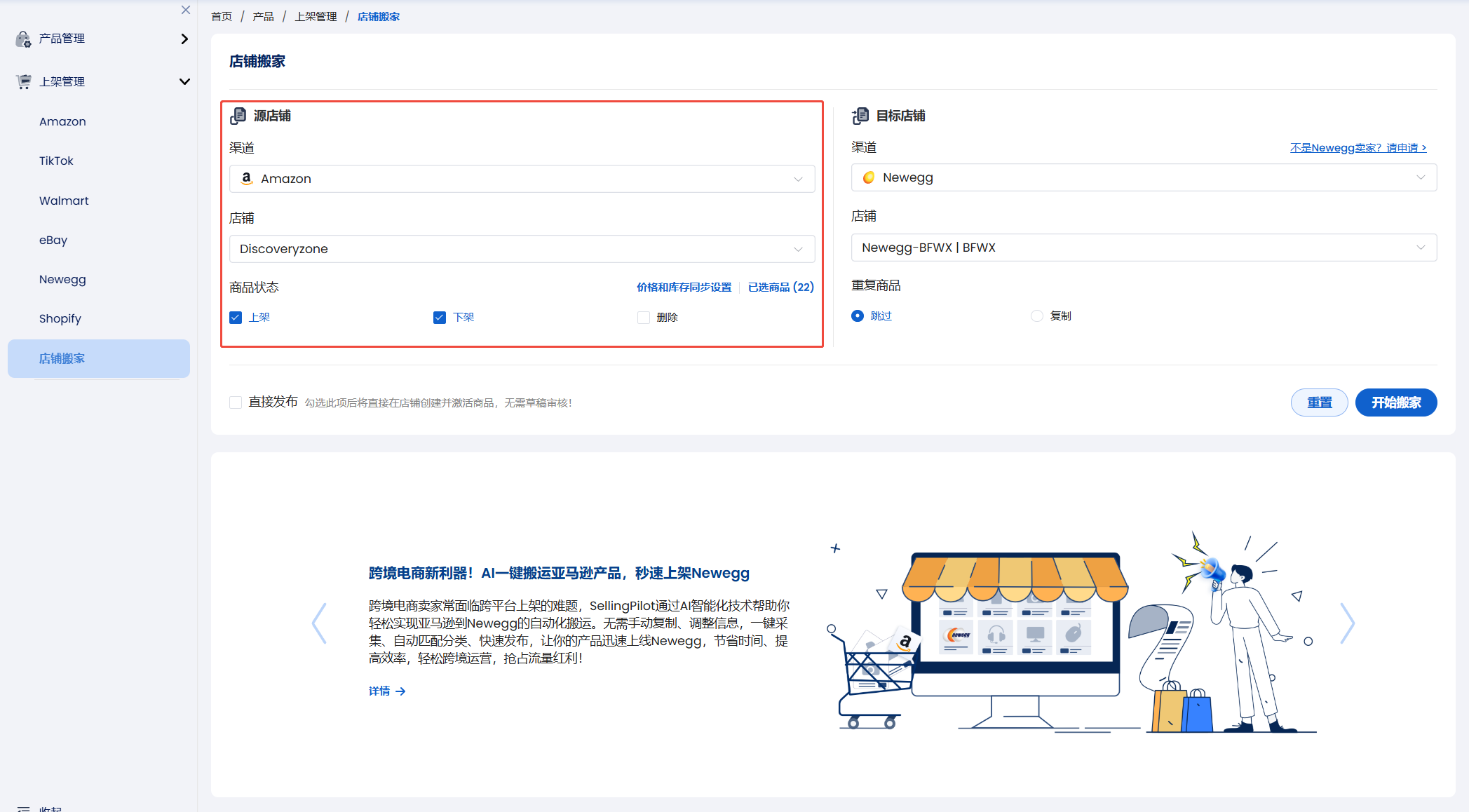Expand the 产品管理 menu arrow
1469x812 pixels.
[x=184, y=39]
